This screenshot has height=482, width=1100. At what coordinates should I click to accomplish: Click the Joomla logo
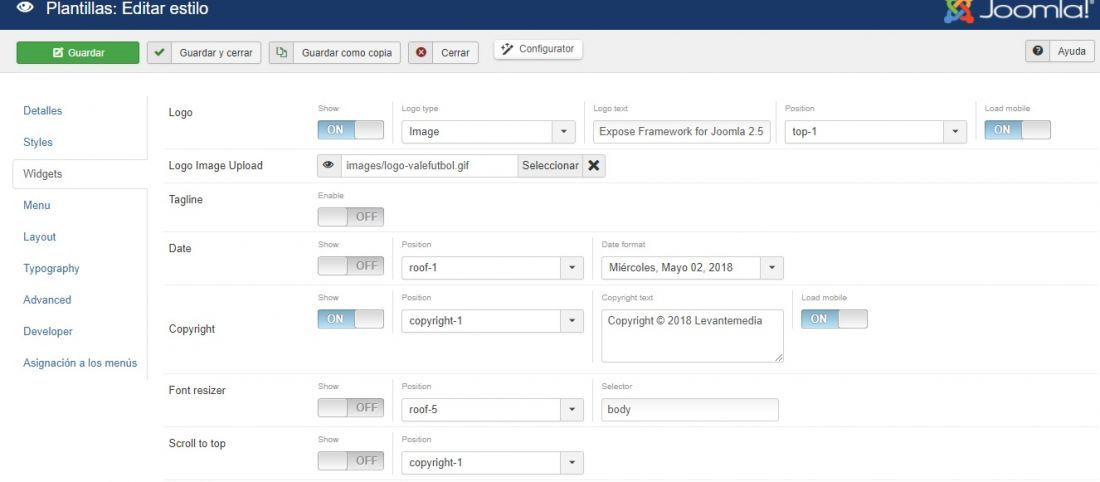[1021, 10]
